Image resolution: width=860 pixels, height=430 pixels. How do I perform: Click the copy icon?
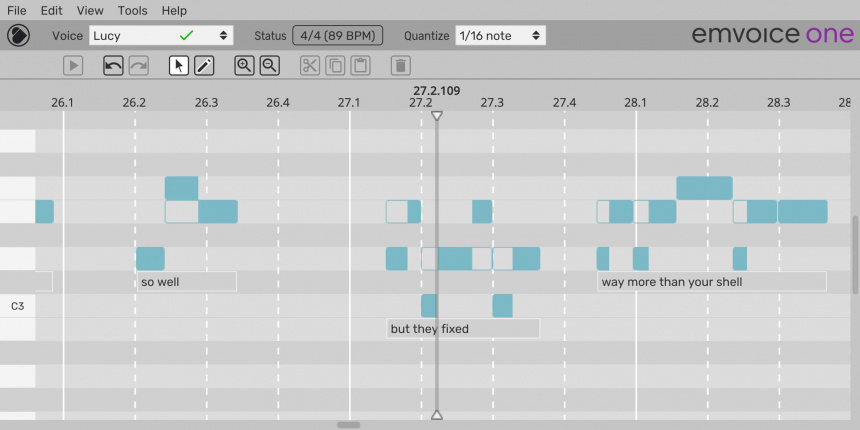pyautogui.click(x=335, y=66)
